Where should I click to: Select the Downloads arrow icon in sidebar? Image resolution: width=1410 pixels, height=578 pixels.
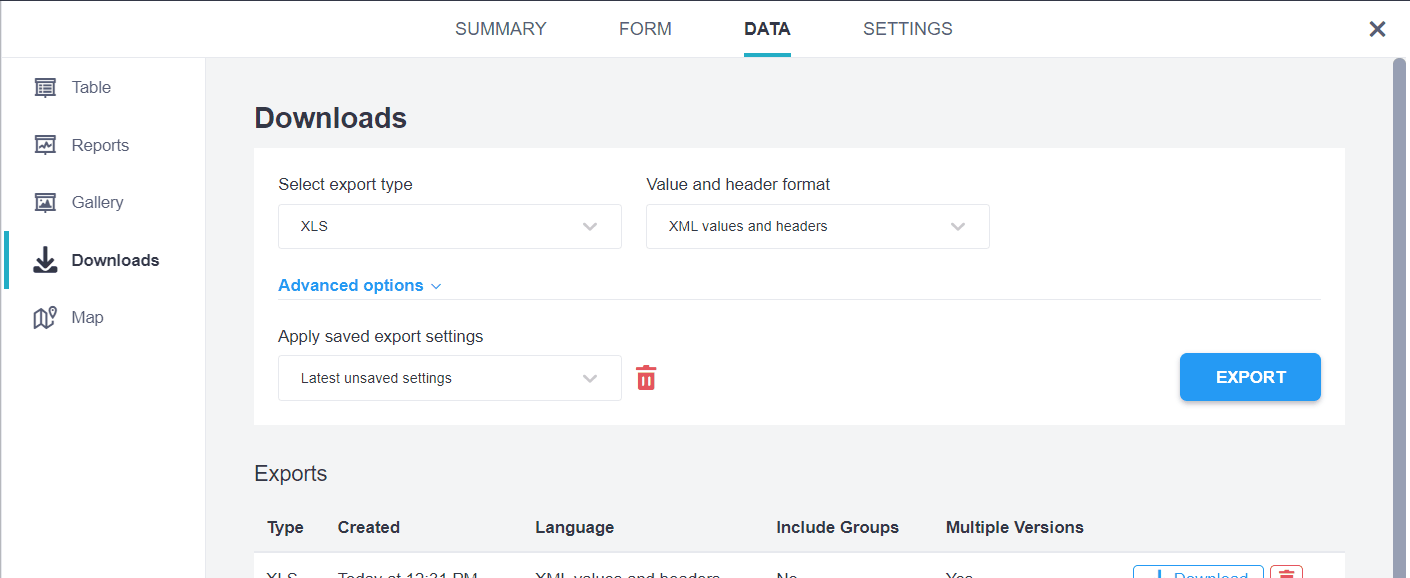[45, 261]
